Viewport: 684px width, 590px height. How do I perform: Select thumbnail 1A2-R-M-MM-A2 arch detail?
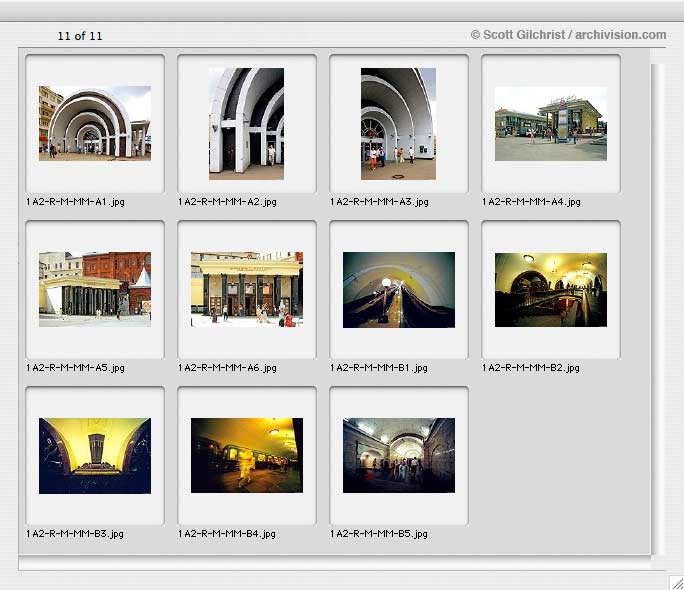tap(246, 123)
